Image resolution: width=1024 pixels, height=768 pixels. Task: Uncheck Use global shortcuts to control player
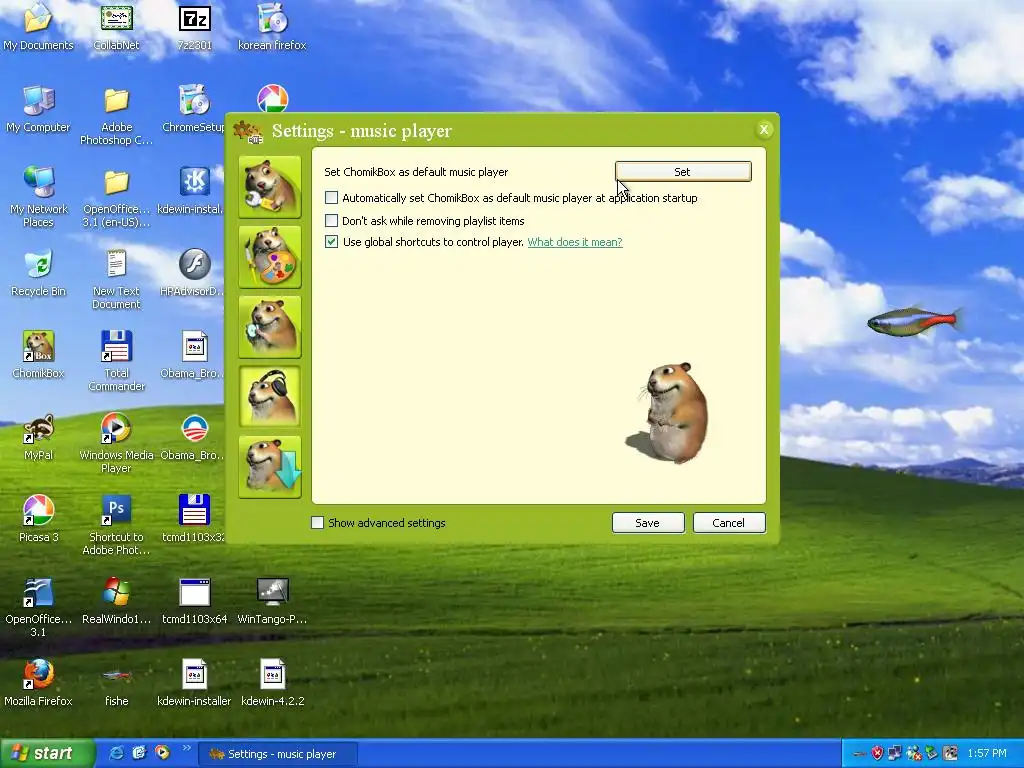point(332,242)
